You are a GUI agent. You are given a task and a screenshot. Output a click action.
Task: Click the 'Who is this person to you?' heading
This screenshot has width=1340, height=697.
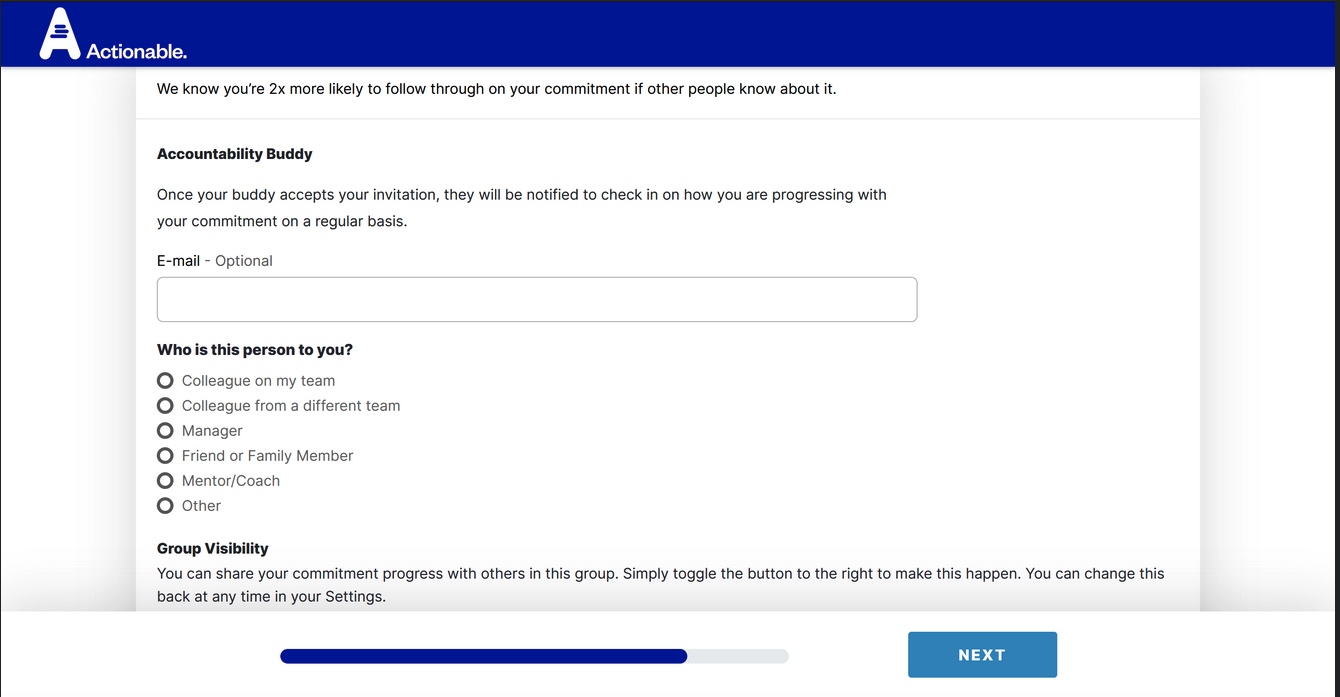pos(254,350)
